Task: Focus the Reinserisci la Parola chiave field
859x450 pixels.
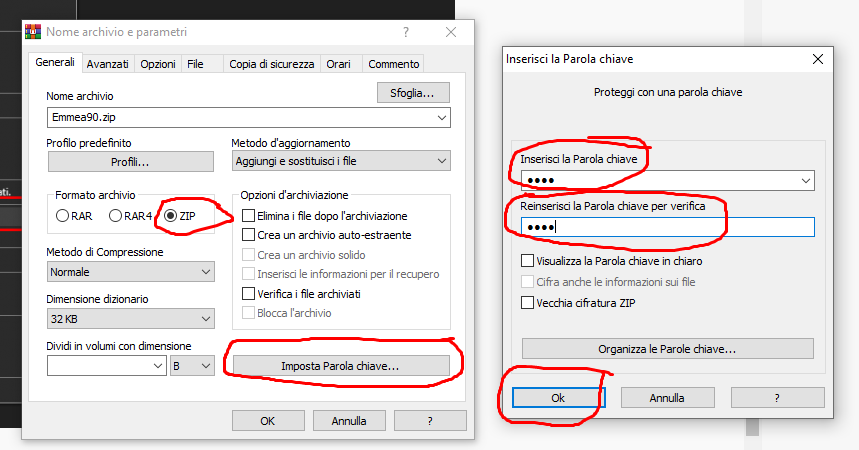Action: click(x=667, y=227)
